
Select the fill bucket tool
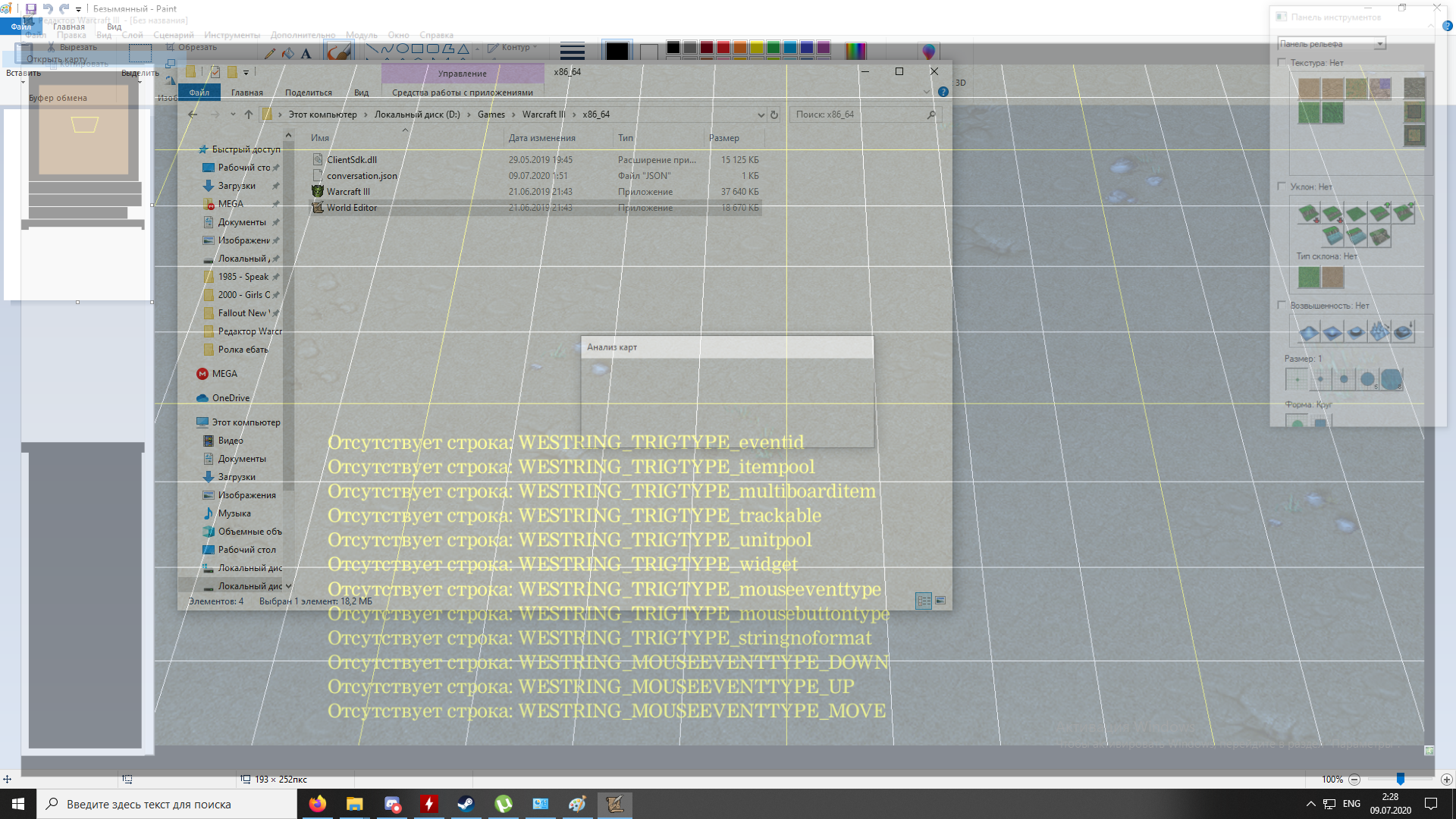coord(288,54)
